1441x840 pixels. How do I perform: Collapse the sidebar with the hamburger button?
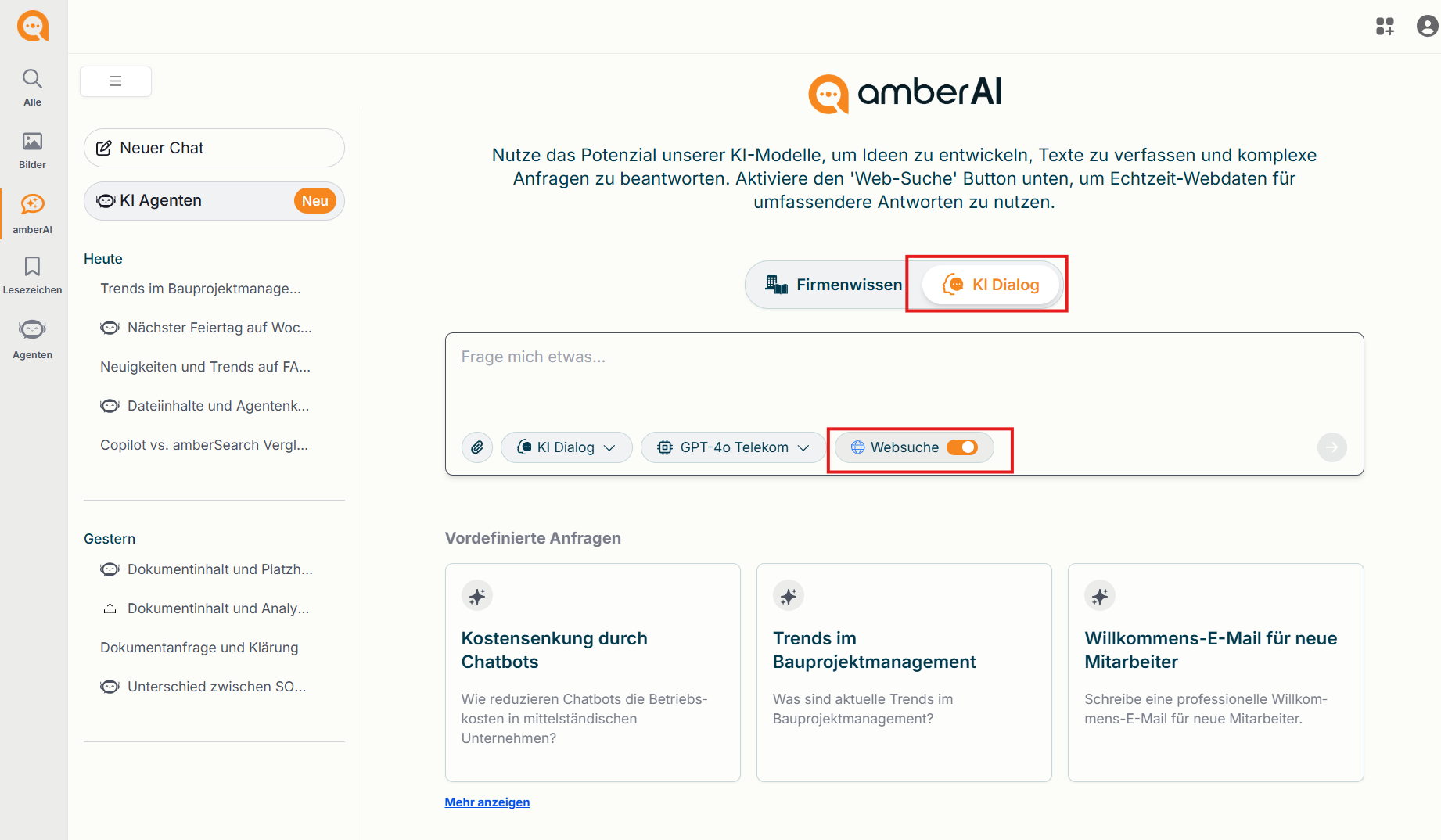[x=116, y=81]
